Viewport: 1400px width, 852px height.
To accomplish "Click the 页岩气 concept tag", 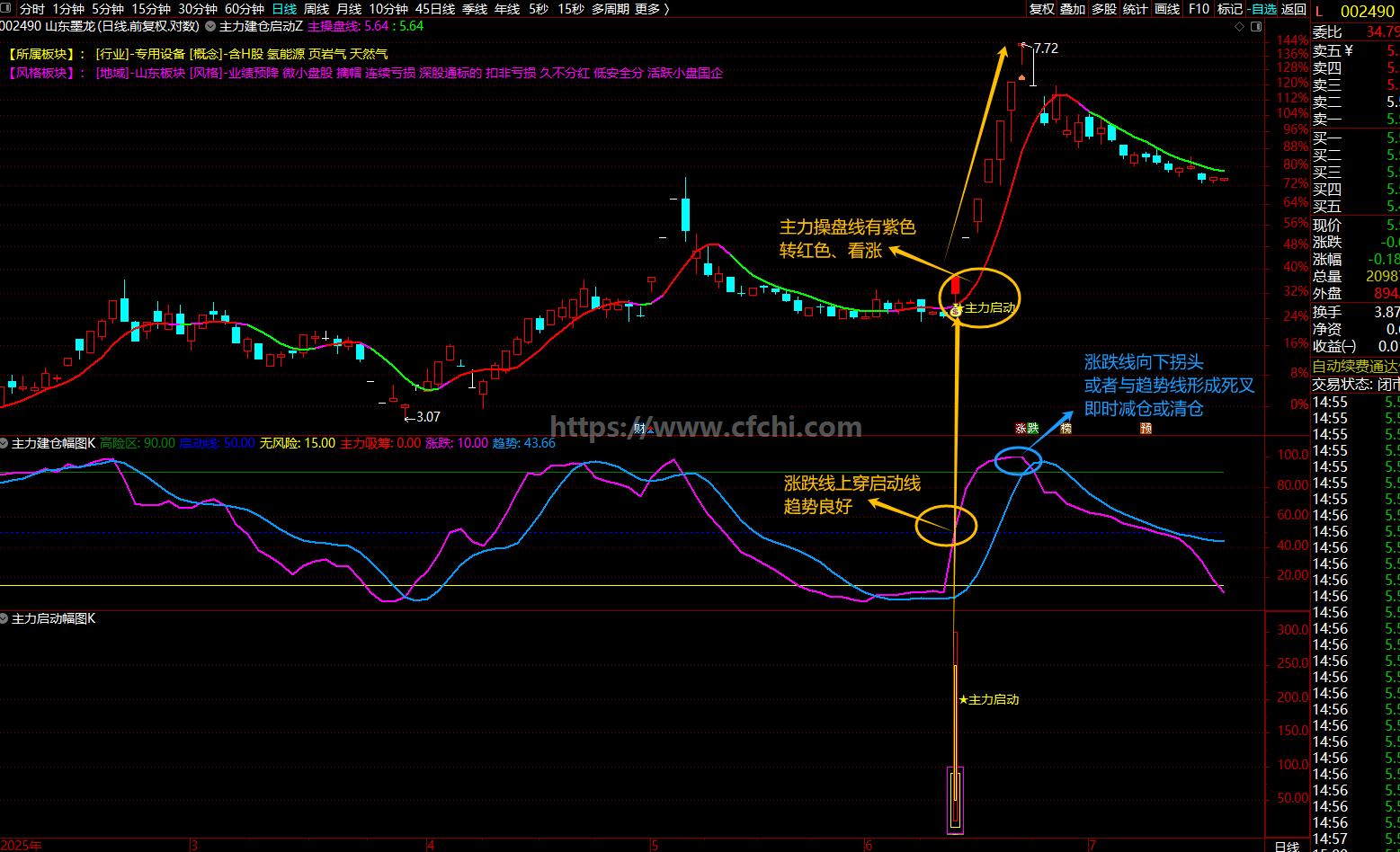I will (327, 54).
